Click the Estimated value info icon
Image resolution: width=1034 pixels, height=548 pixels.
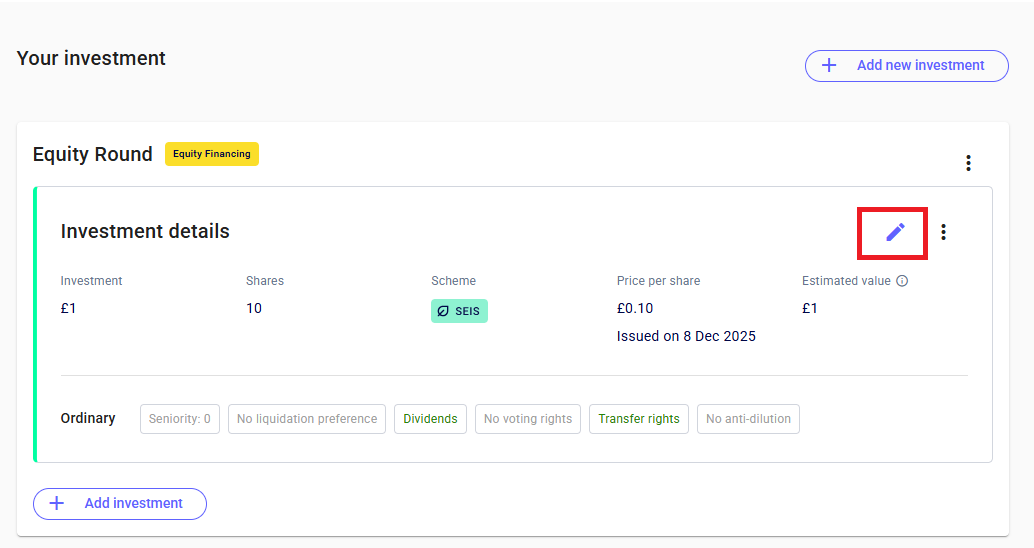pos(902,281)
